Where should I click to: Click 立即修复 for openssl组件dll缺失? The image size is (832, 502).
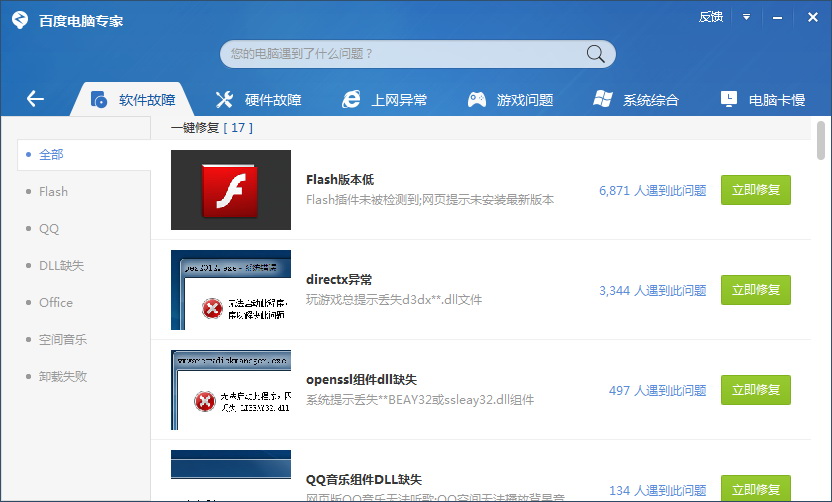(756, 390)
